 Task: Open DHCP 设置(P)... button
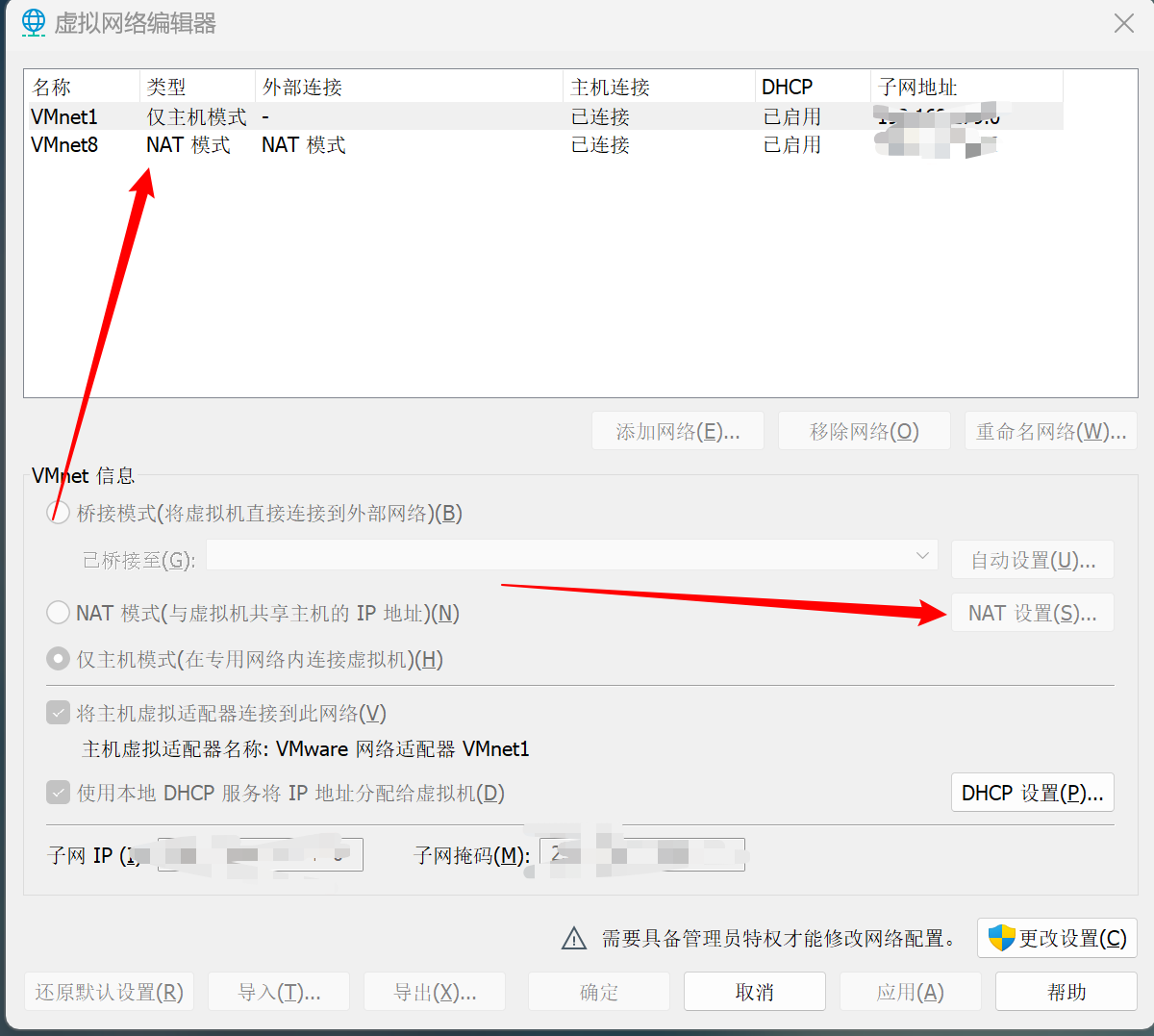(x=1033, y=793)
